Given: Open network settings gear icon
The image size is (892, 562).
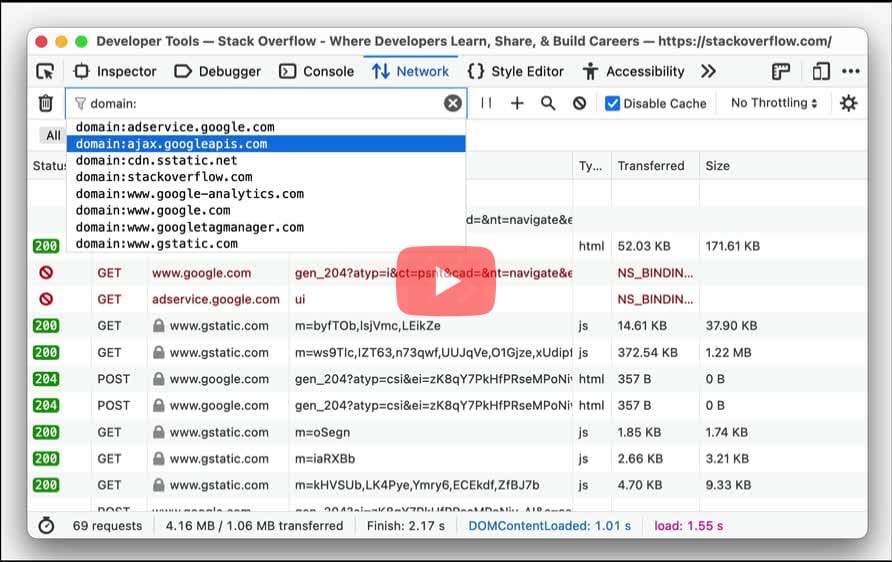Looking at the screenshot, I should click(x=848, y=104).
